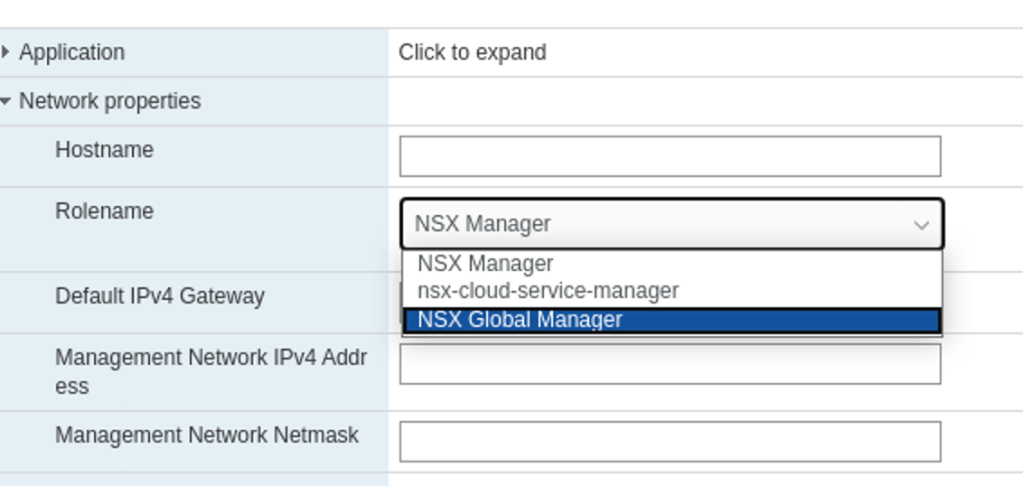Click the Rolename property label
The image size is (1023, 486).
coord(104,211)
